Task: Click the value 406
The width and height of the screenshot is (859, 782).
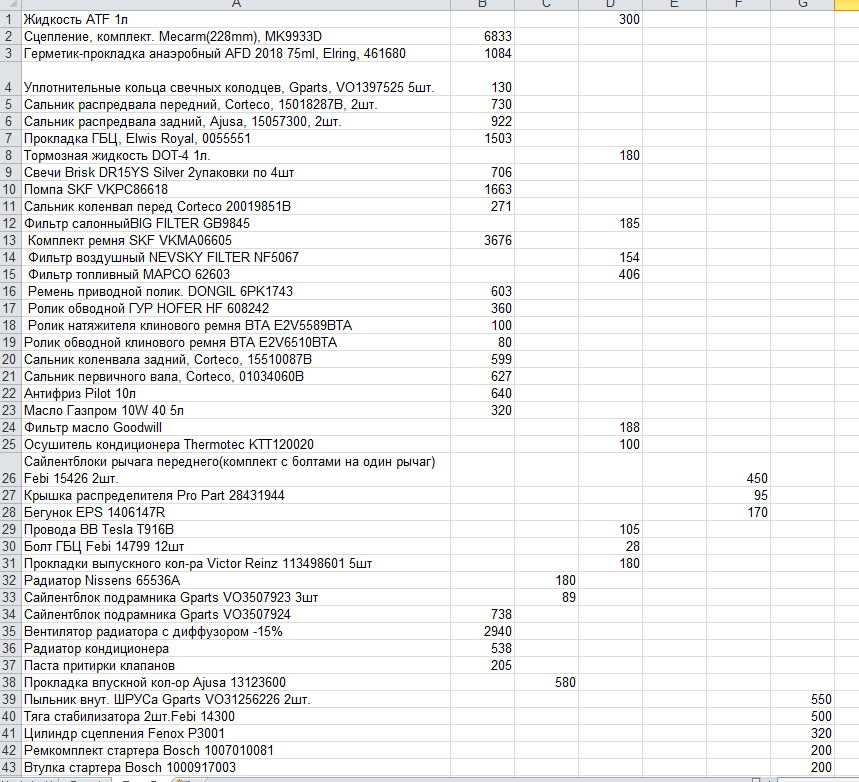Action: pyautogui.click(x=629, y=274)
